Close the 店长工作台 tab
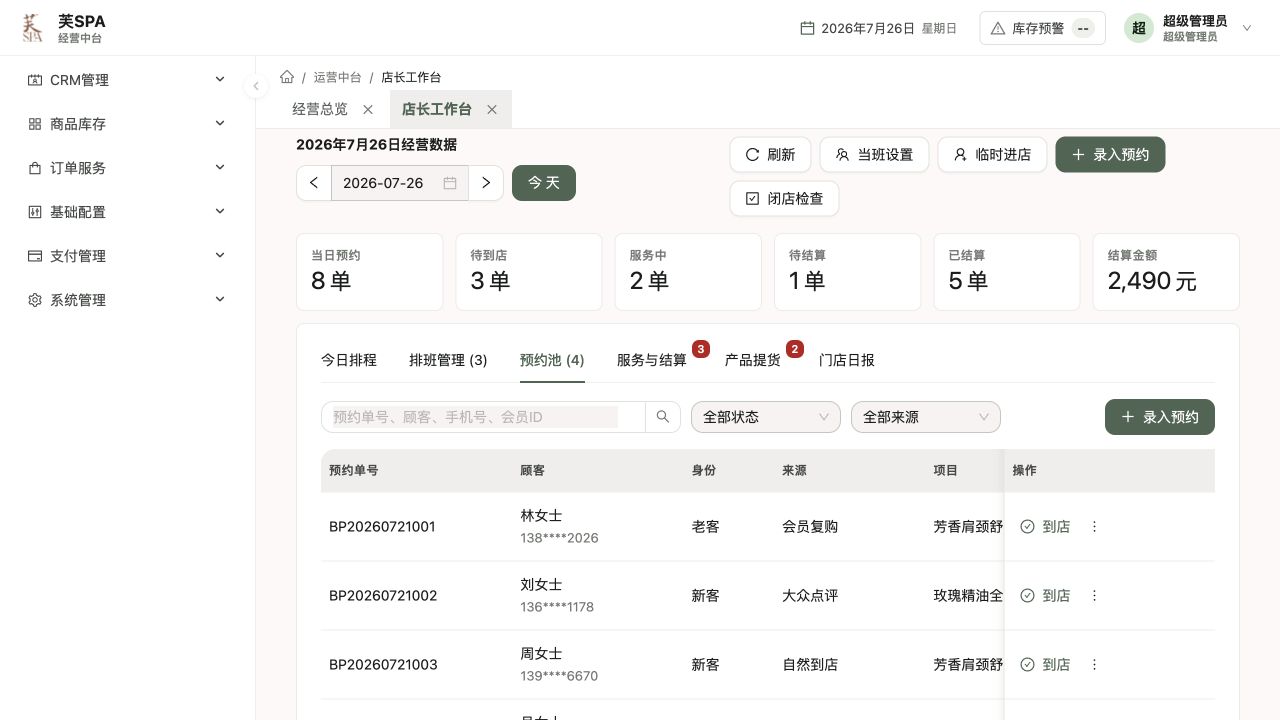The width and height of the screenshot is (1280, 720). coord(492,109)
